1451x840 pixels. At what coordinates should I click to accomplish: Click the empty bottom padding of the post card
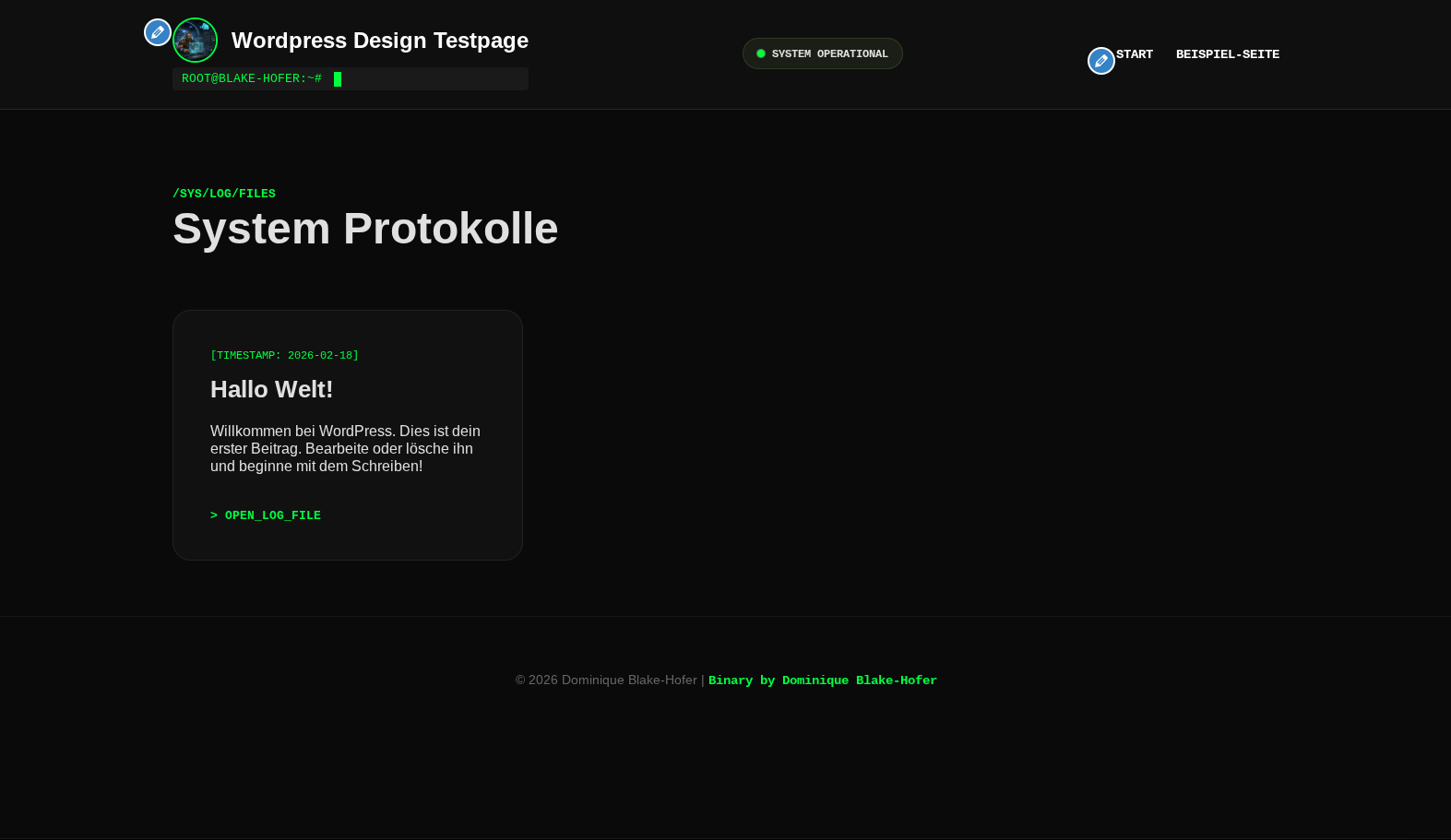tap(347, 543)
